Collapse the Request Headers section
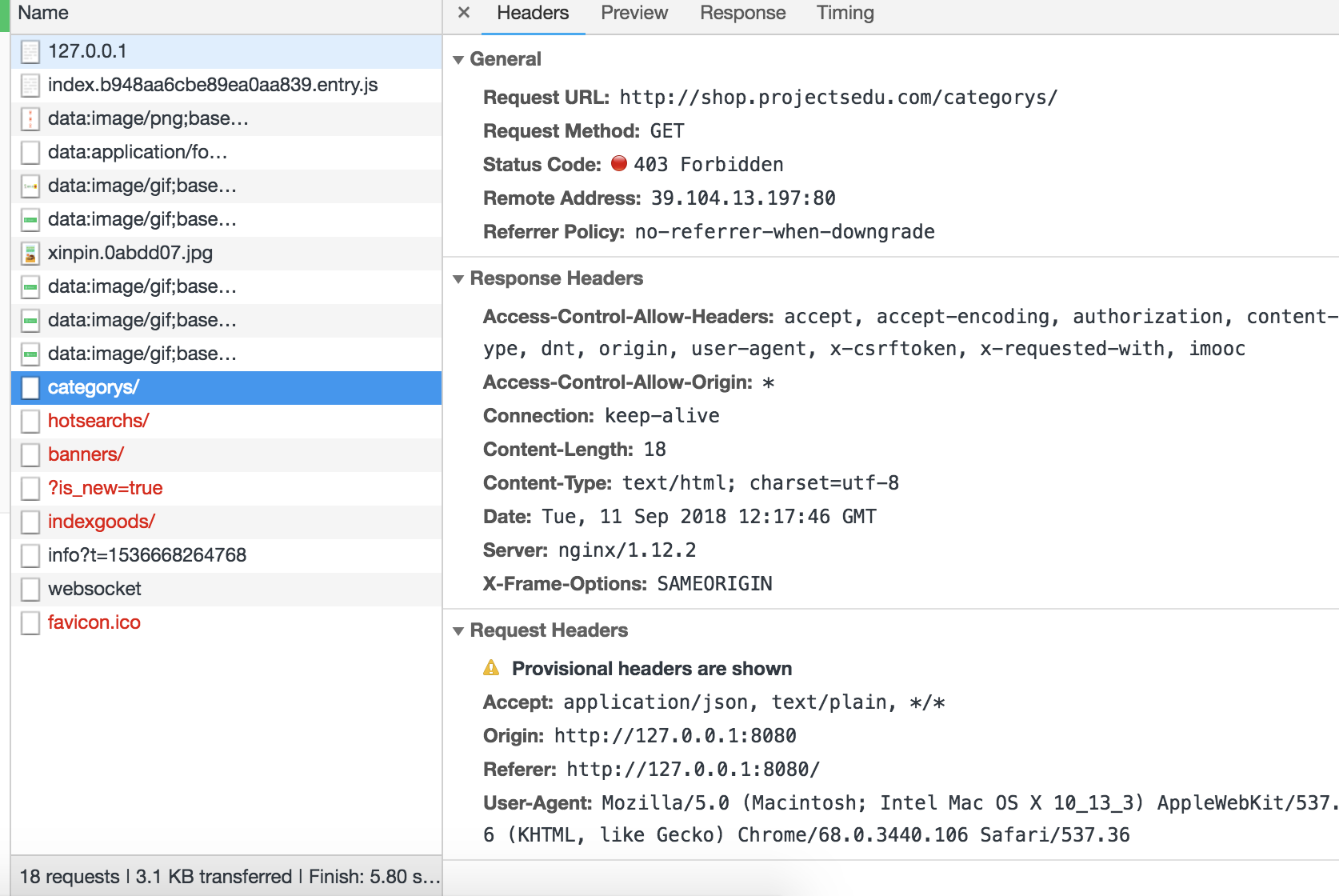The width and height of the screenshot is (1339, 896). click(458, 631)
